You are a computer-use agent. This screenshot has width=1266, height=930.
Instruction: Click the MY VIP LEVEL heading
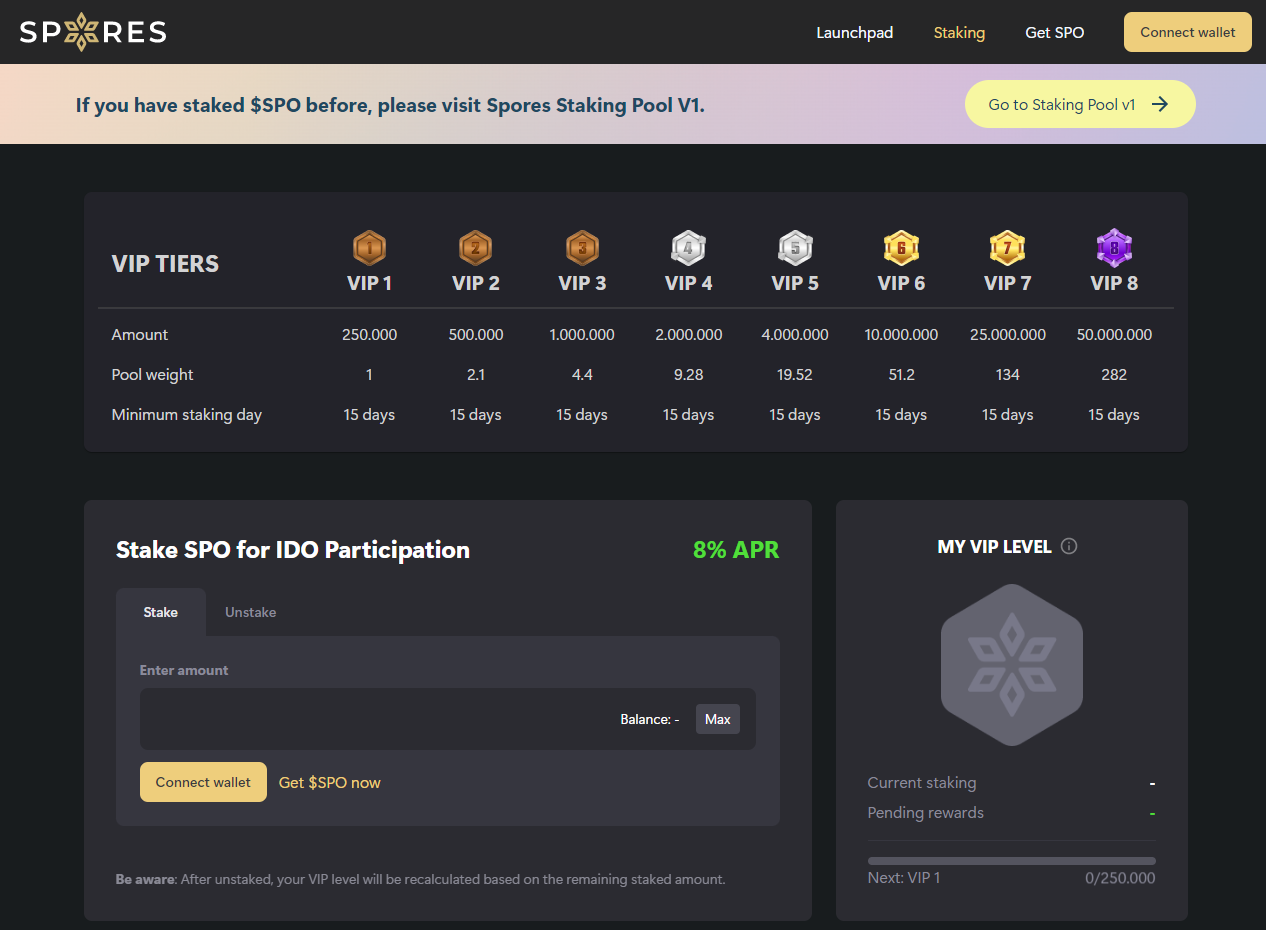[994, 547]
